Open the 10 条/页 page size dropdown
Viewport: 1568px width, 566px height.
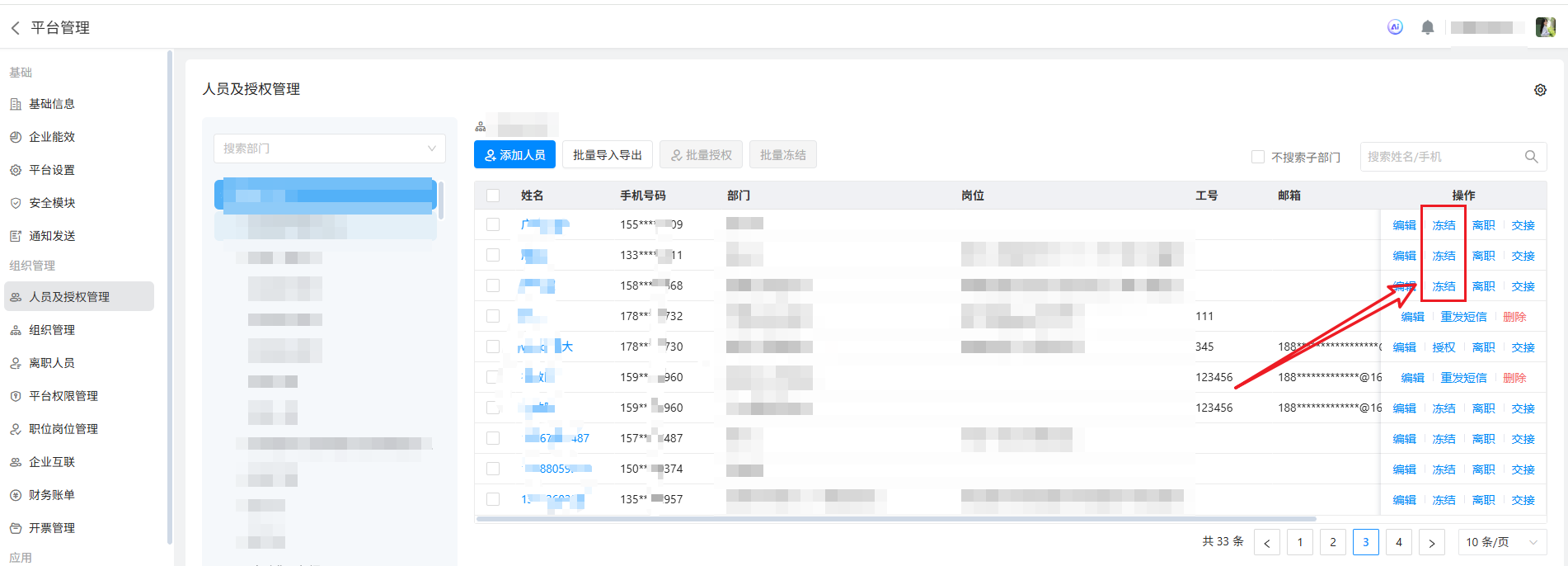click(x=1502, y=542)
